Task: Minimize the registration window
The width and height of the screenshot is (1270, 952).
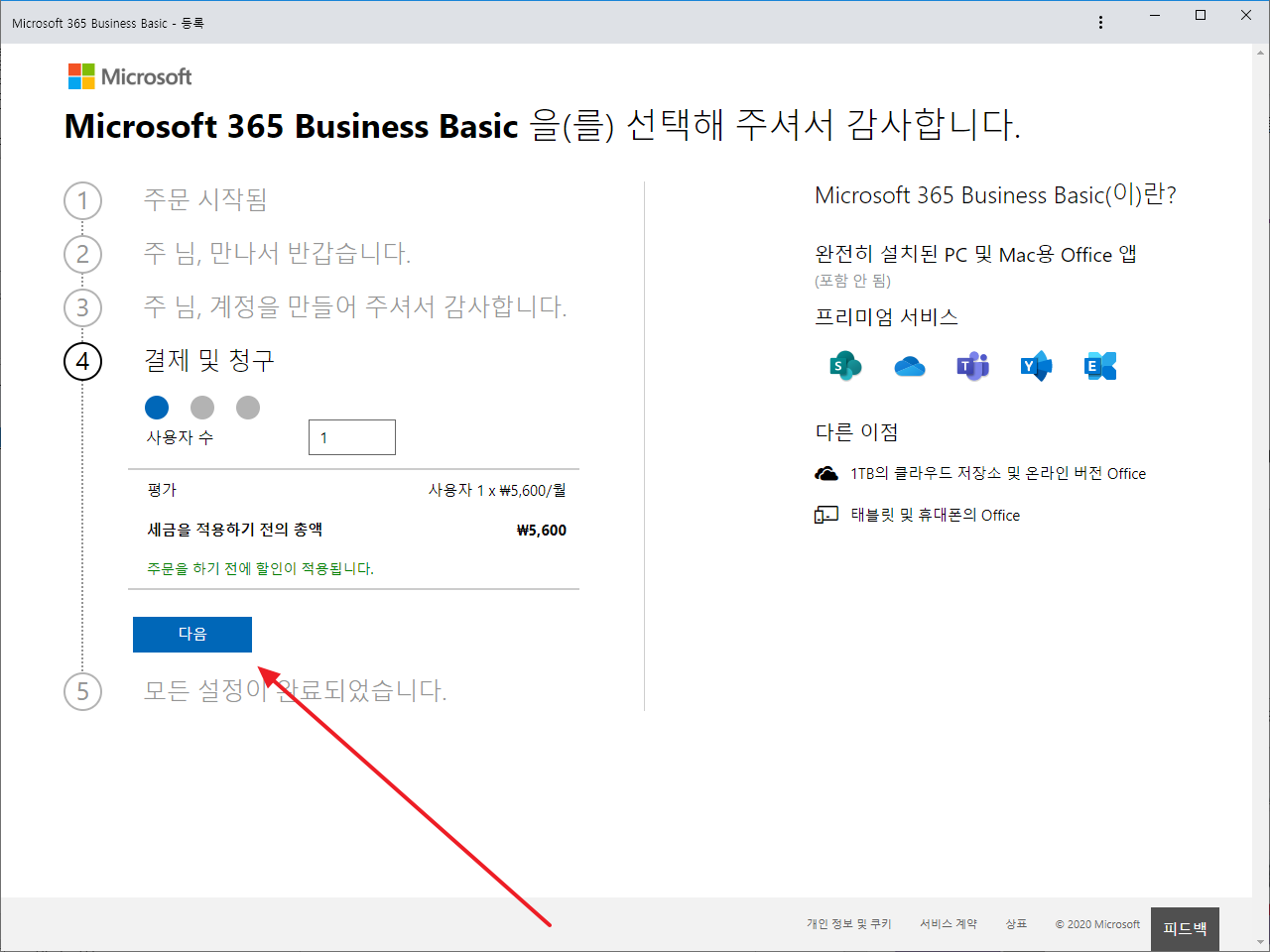Action: (1155, 15)
